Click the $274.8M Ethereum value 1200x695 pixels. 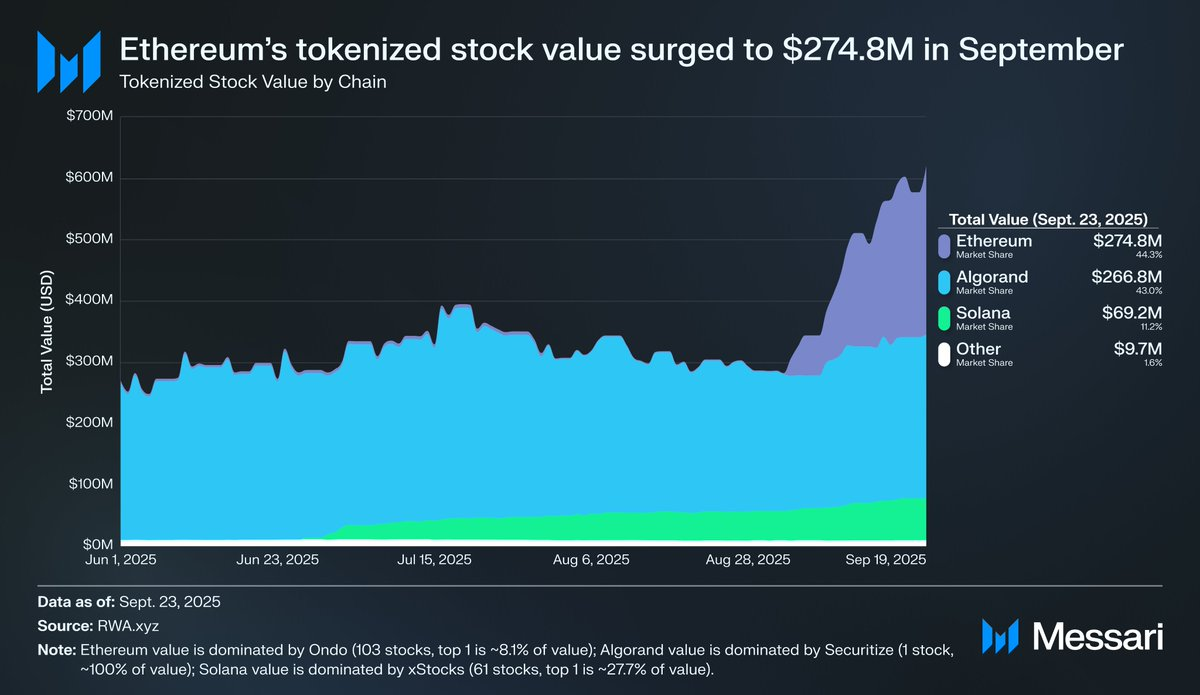pos(1129,241)
